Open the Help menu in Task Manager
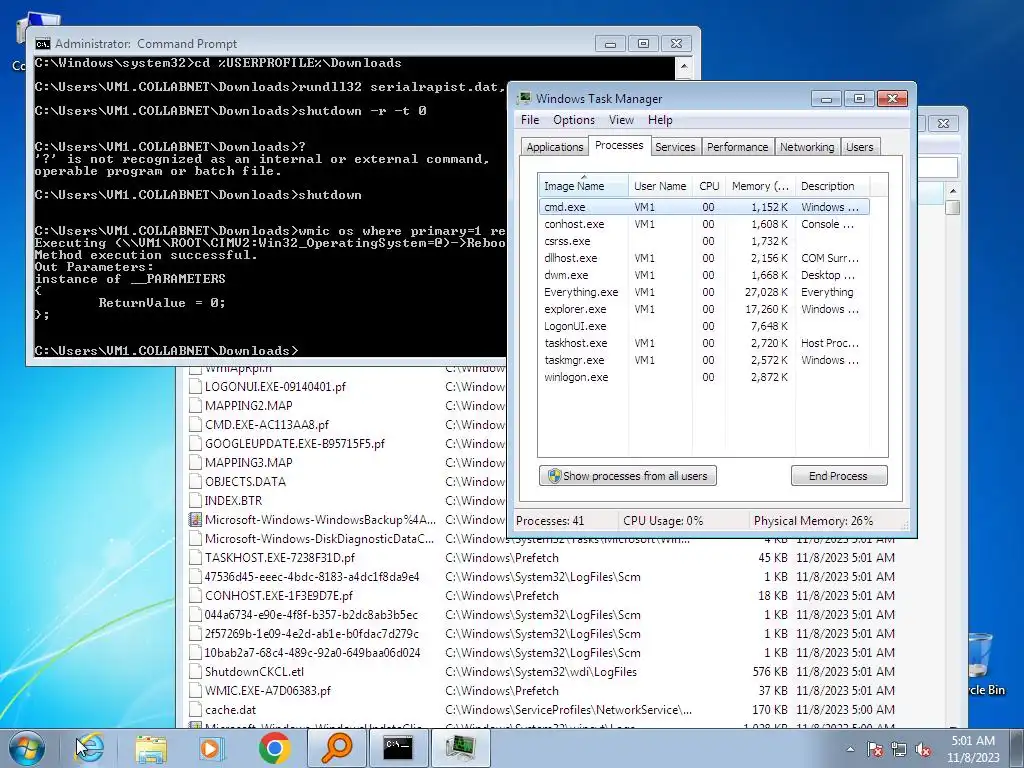Image resolution: width=1024 pixels, height=768 pixels. [660, 120]
